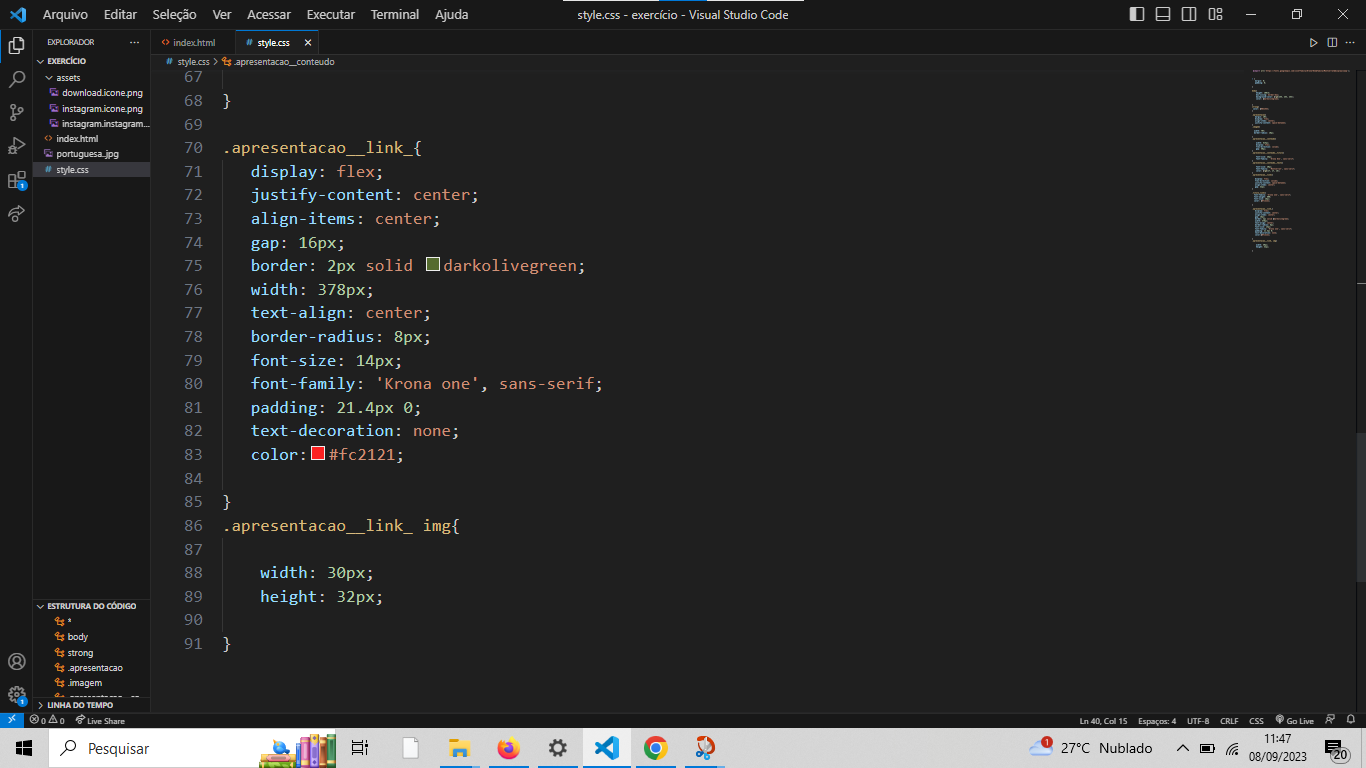Change encoding via UTF-8 status item
This screenshot has height=768, width=1366.
(x=1198, y=720)
